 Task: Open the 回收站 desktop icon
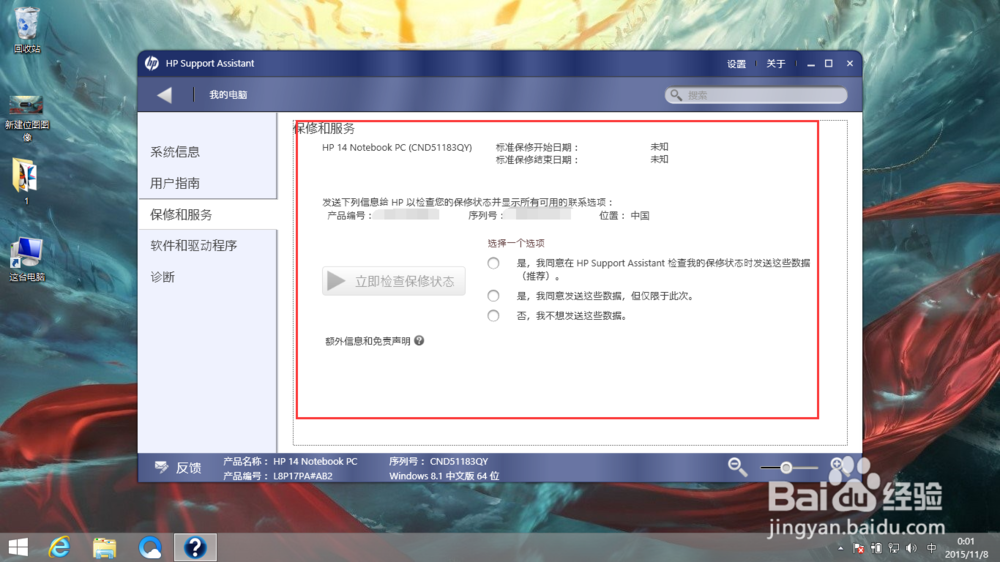(27, 30)
